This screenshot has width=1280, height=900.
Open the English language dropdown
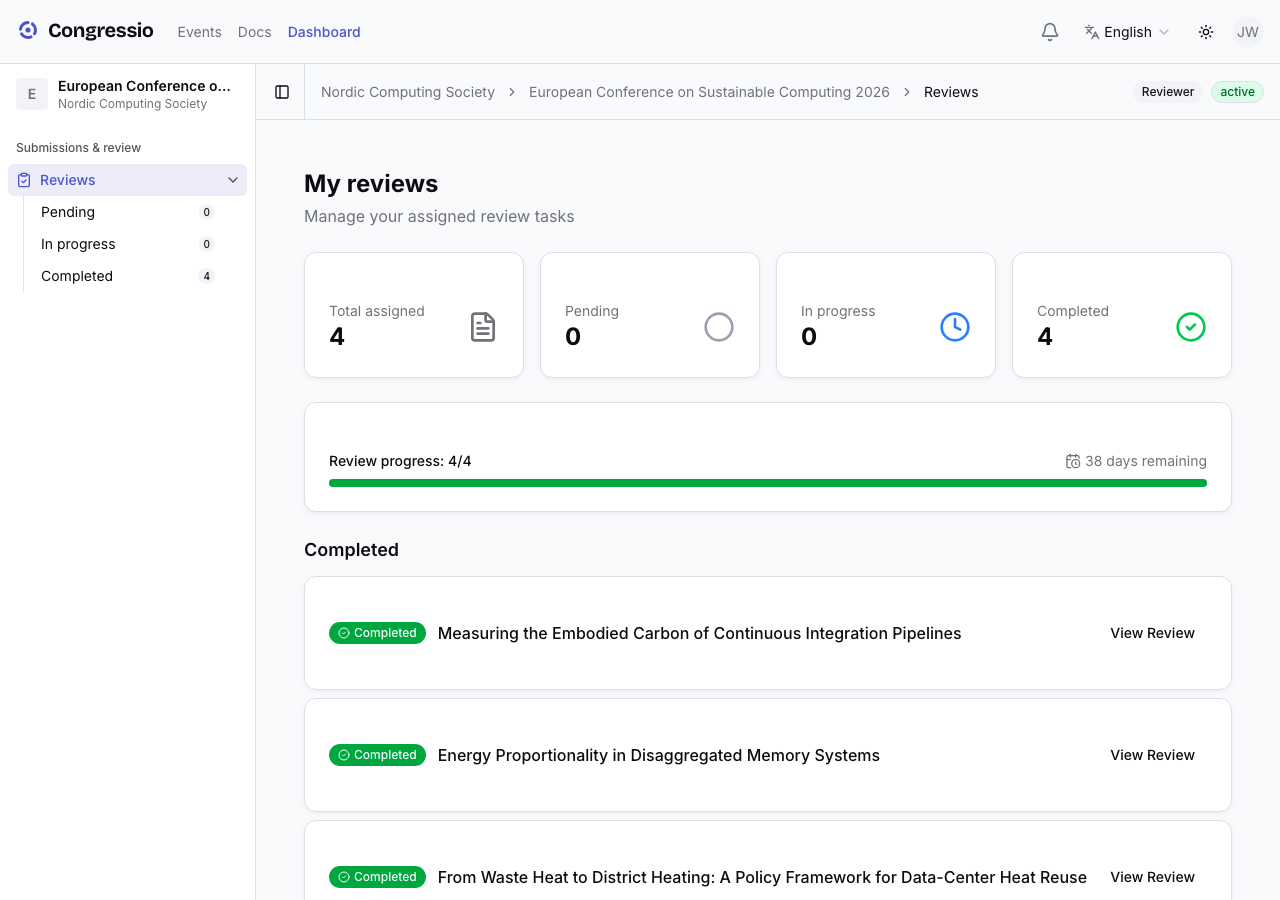pos(1126,32)
